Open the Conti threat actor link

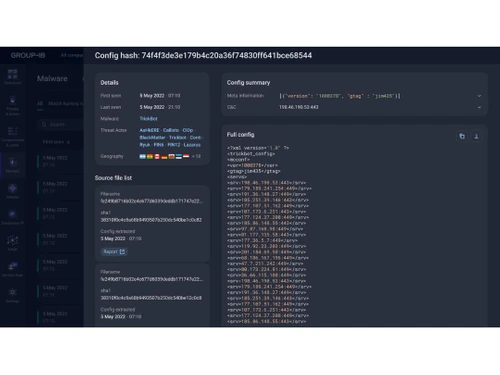pos(195,138)
